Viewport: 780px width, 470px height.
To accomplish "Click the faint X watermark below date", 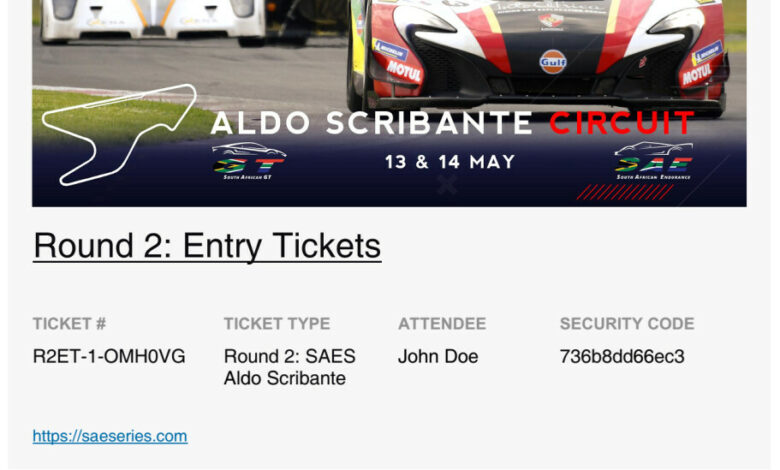I will coord(447,184).
